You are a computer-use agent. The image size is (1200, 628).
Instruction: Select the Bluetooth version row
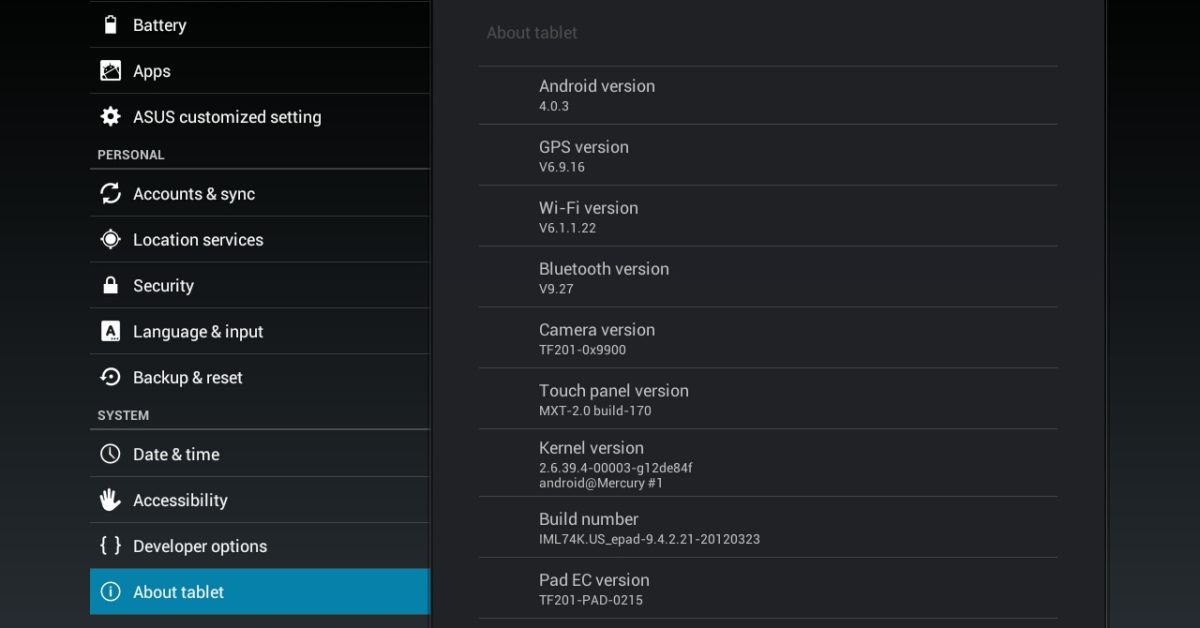pos(767,277)
